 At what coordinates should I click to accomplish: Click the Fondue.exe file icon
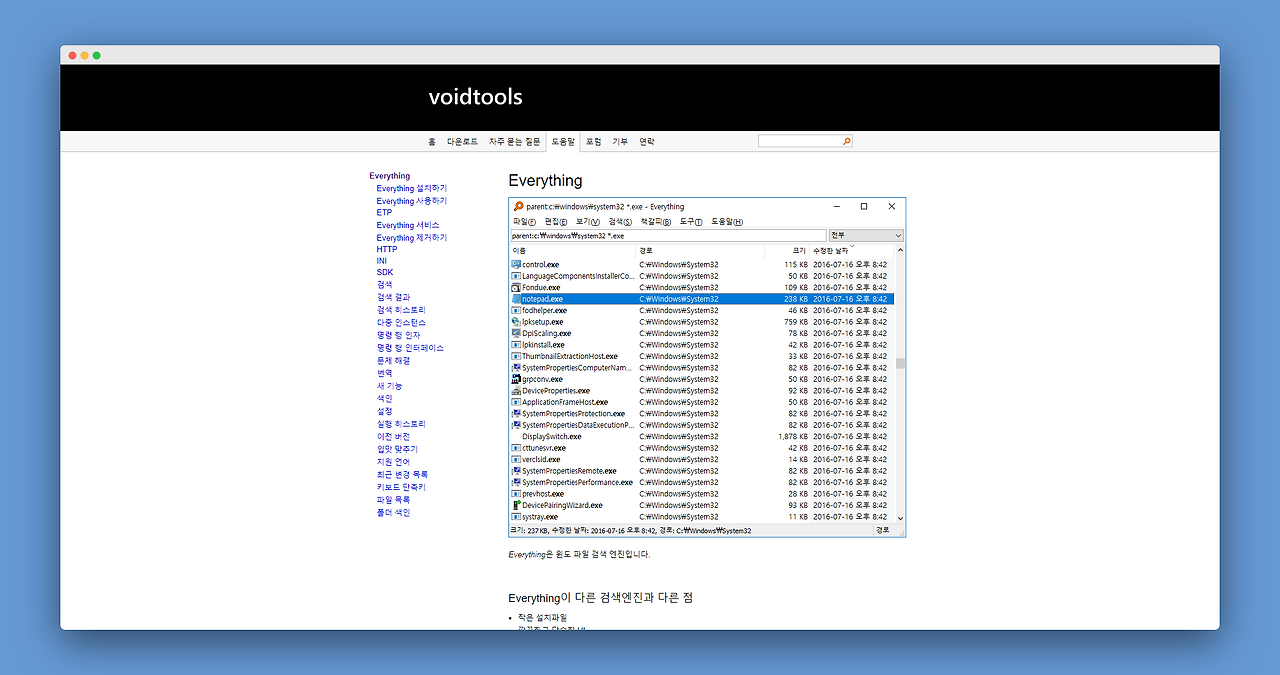(x=516, y=287)
